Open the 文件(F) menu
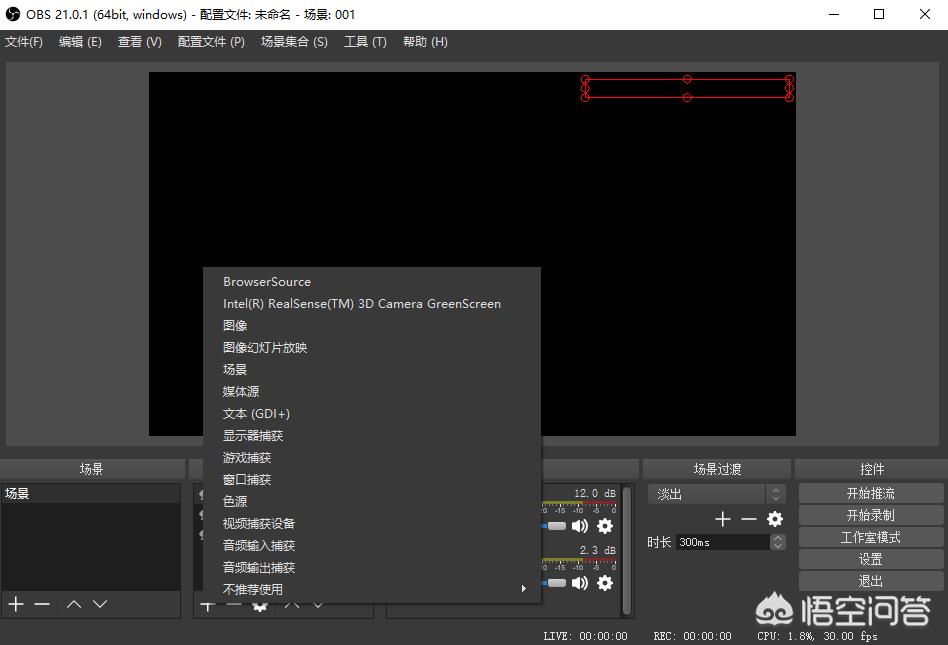 click(x=24, y=42)
